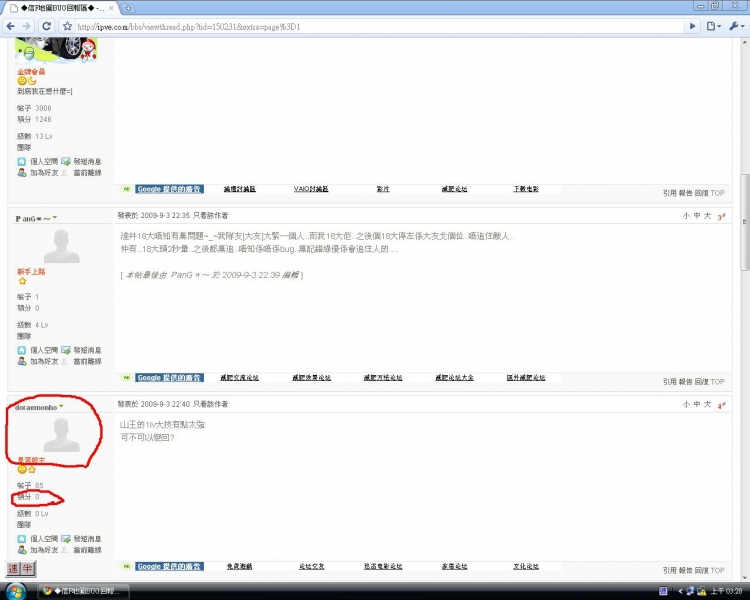This screenshot has width=750, height=600.
Task: Click 引用 under doraemonho's post
Action: 670,570
